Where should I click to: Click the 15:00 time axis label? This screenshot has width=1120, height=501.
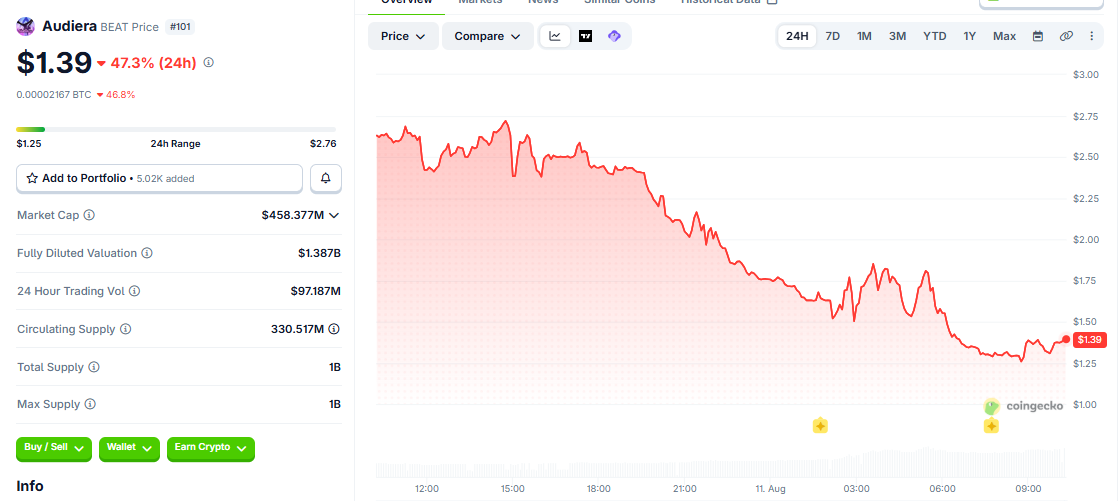pyautogui.click(x=513, y=489)
